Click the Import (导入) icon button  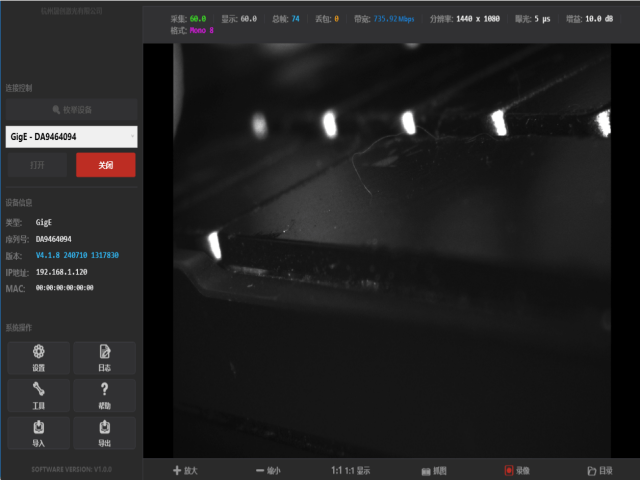click(38, 433)
